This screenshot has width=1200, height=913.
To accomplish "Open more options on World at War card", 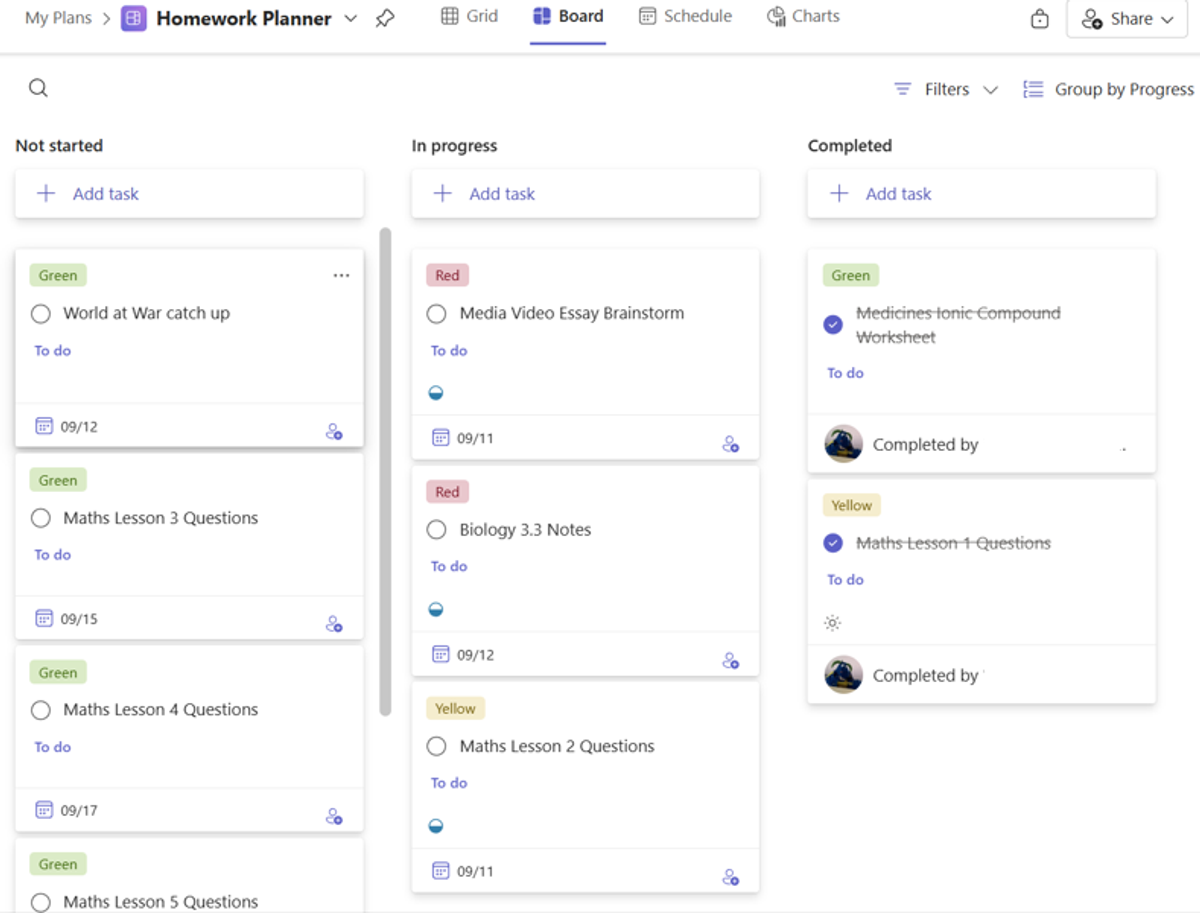I will click(341, 276).
